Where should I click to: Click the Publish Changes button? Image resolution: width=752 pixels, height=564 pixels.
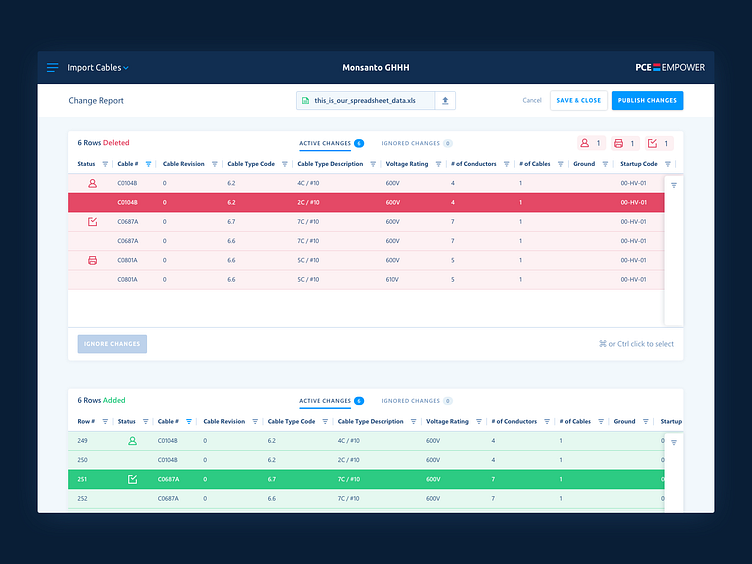(x=647, y=100)
